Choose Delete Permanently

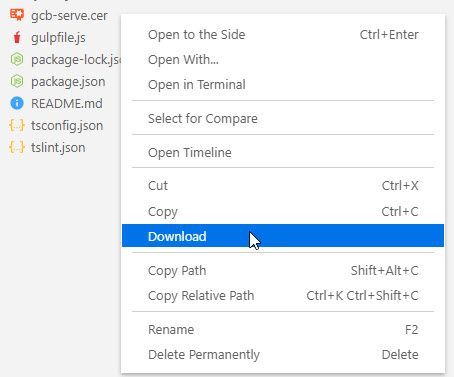(x=283, y=355)
